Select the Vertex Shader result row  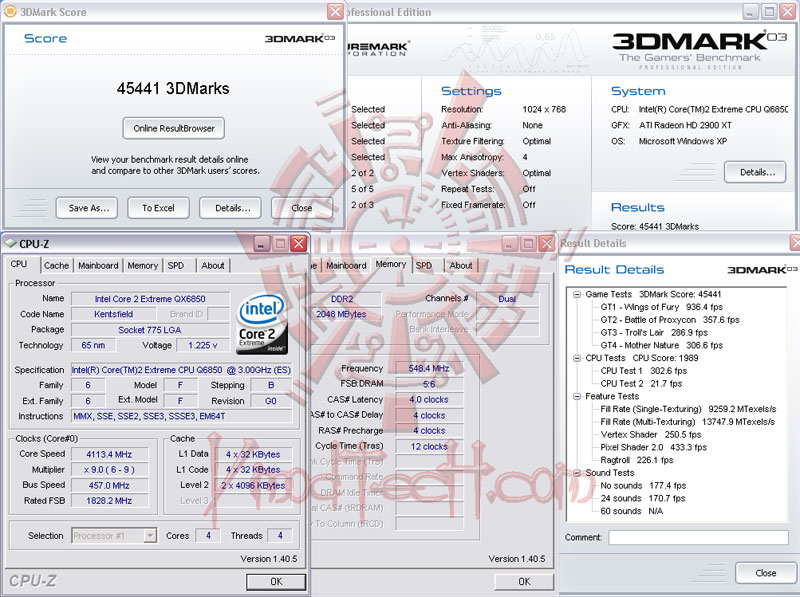(651, 435)
